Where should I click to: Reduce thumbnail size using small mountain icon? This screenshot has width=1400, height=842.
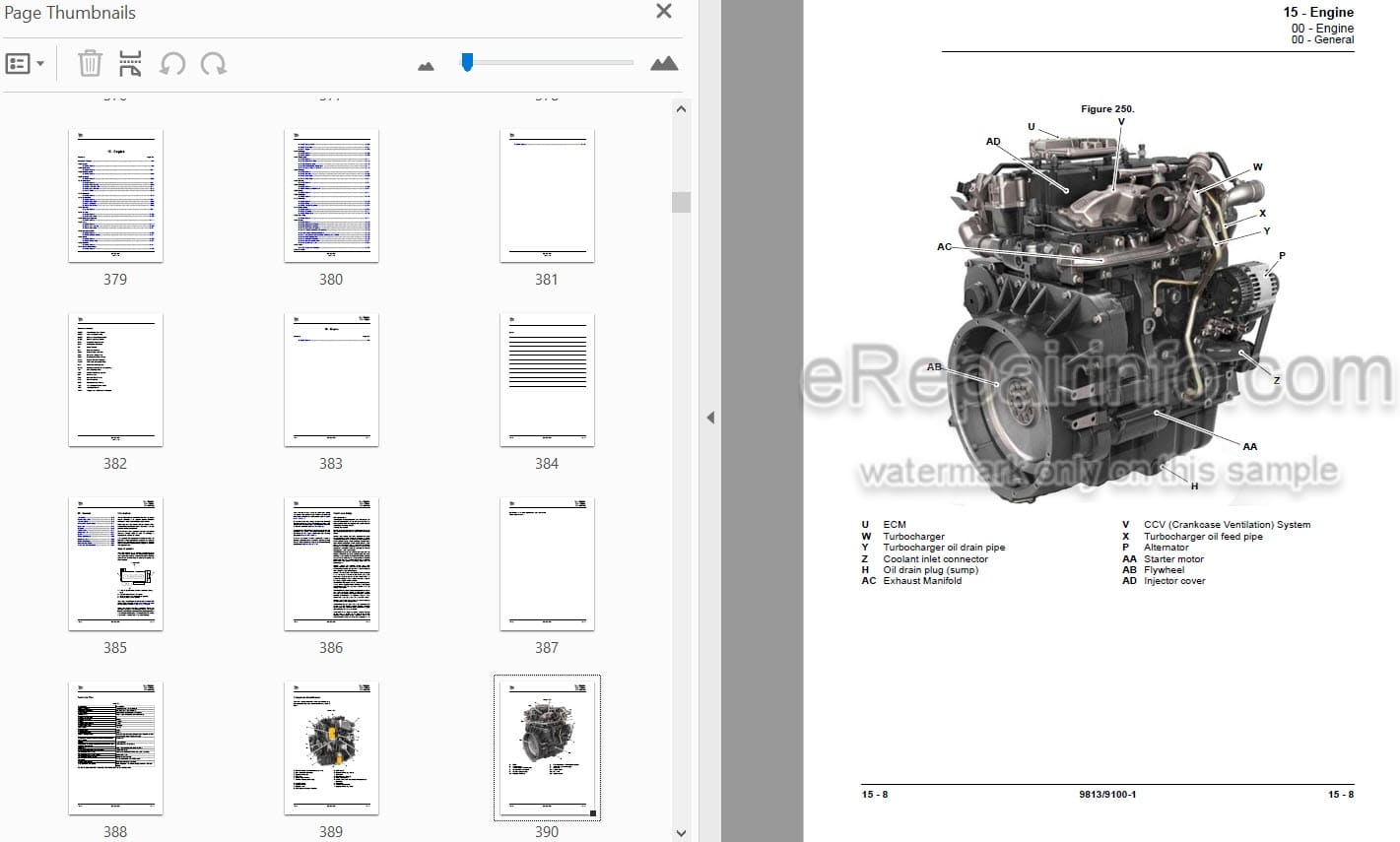coord(426,66)
